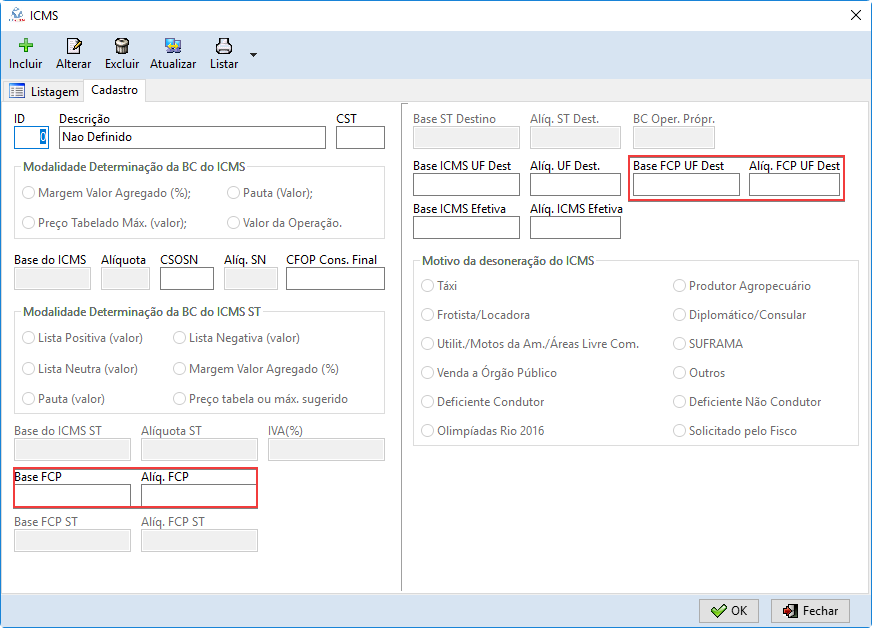Close the ICMS window
This screenshot has height=628, width=872.
pyautogui.click(x=855, y=14)
